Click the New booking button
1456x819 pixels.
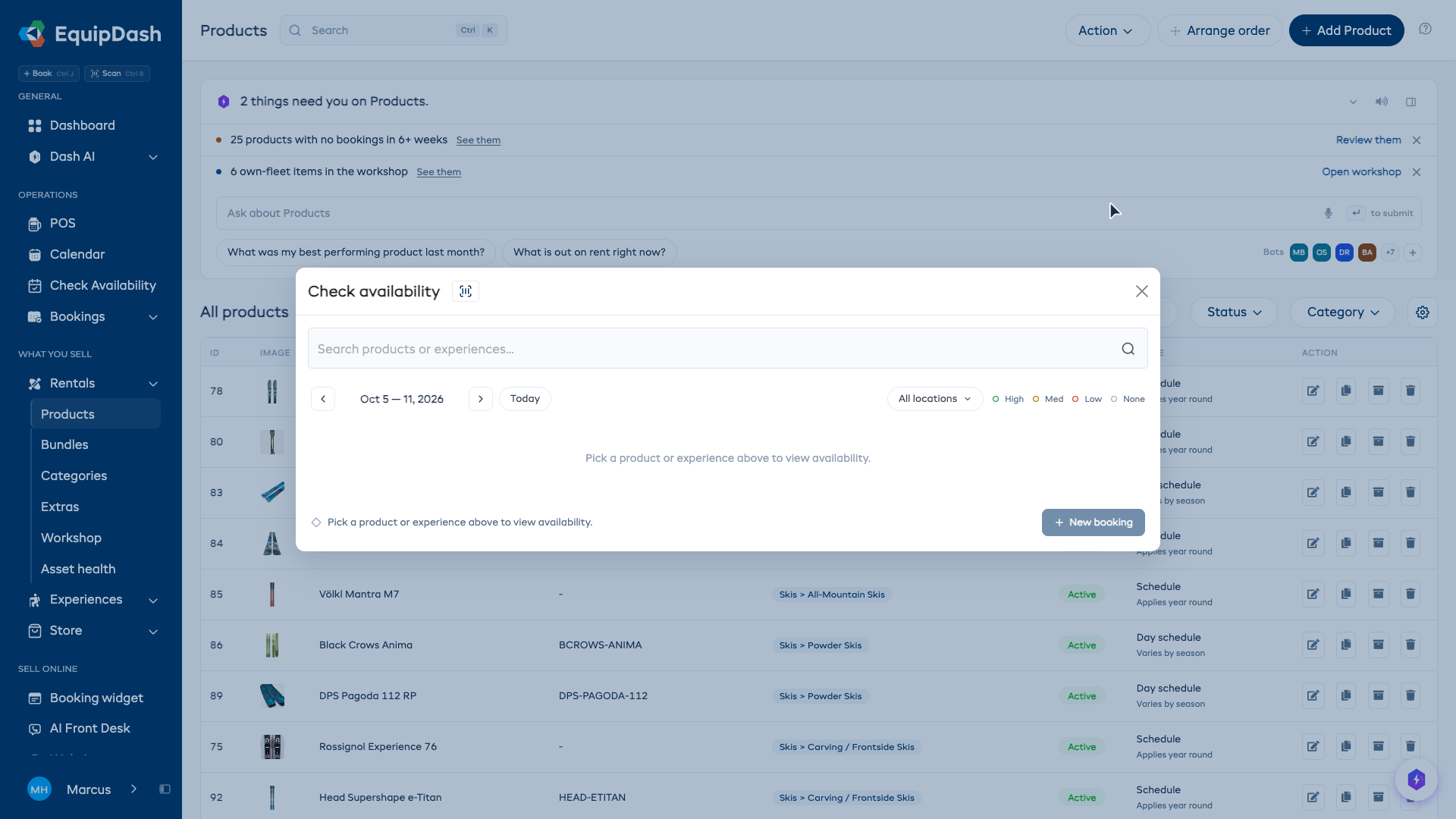pos(1094,522)
